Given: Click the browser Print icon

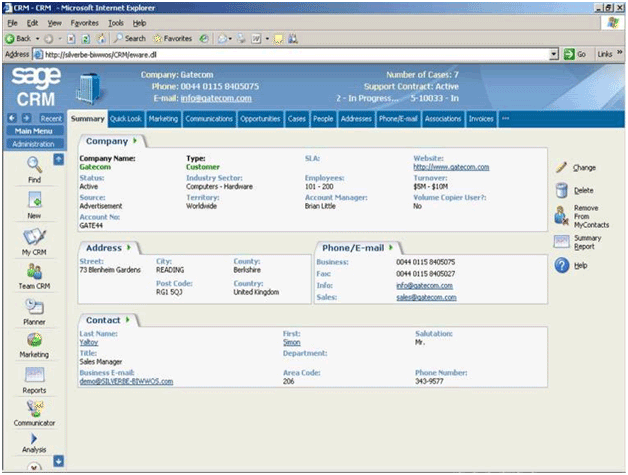Looking at the screenshot, I should [x=241, y=38].
